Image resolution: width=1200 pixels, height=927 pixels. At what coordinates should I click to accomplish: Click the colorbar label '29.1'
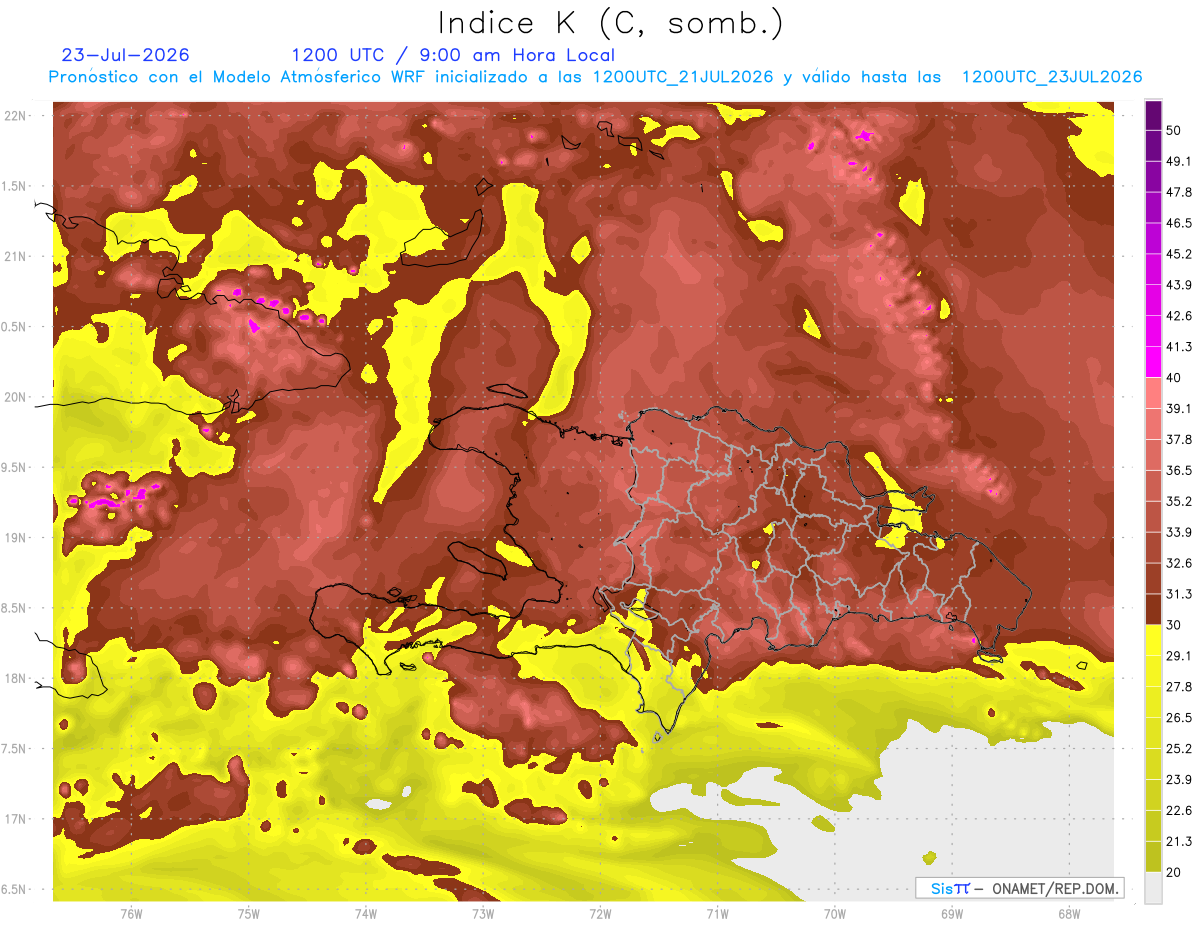(1179, 656)
